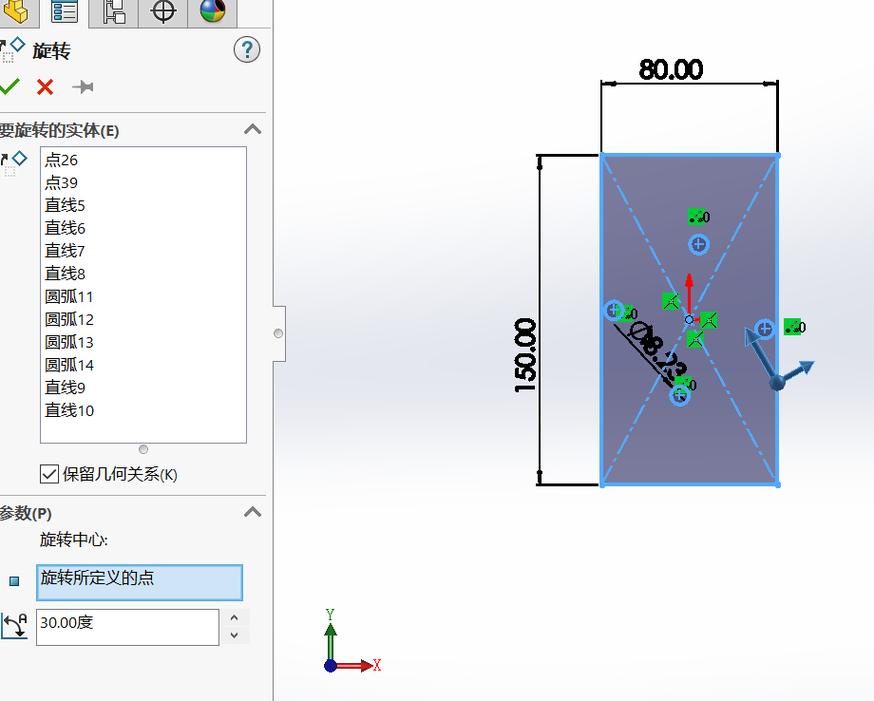Confirm rotation with the green check mark
The image size is (874, 701).
pyautogui.click(x=9, y=87)
